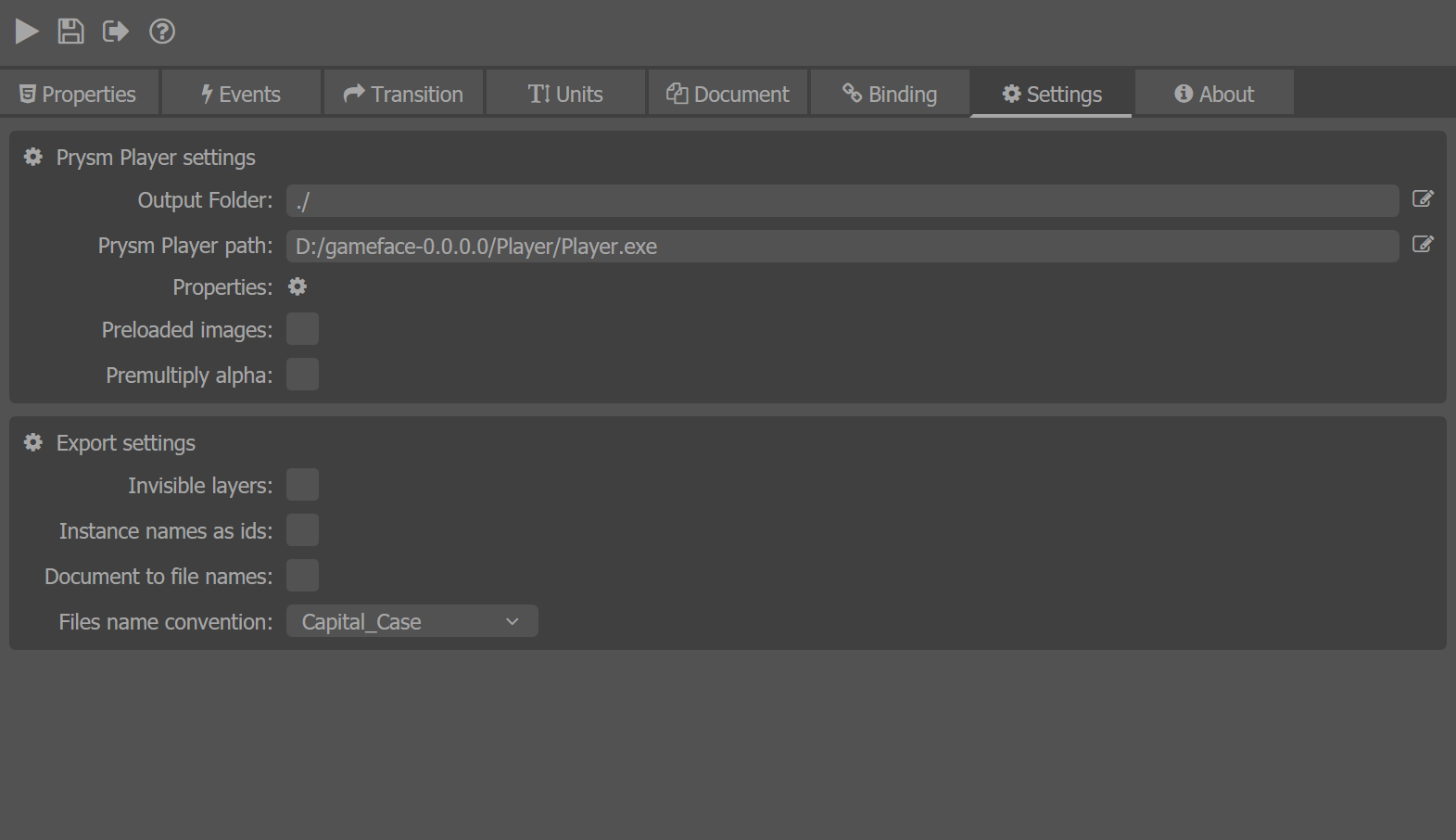
Task: Open the About tab
Action: [1214, 94]
